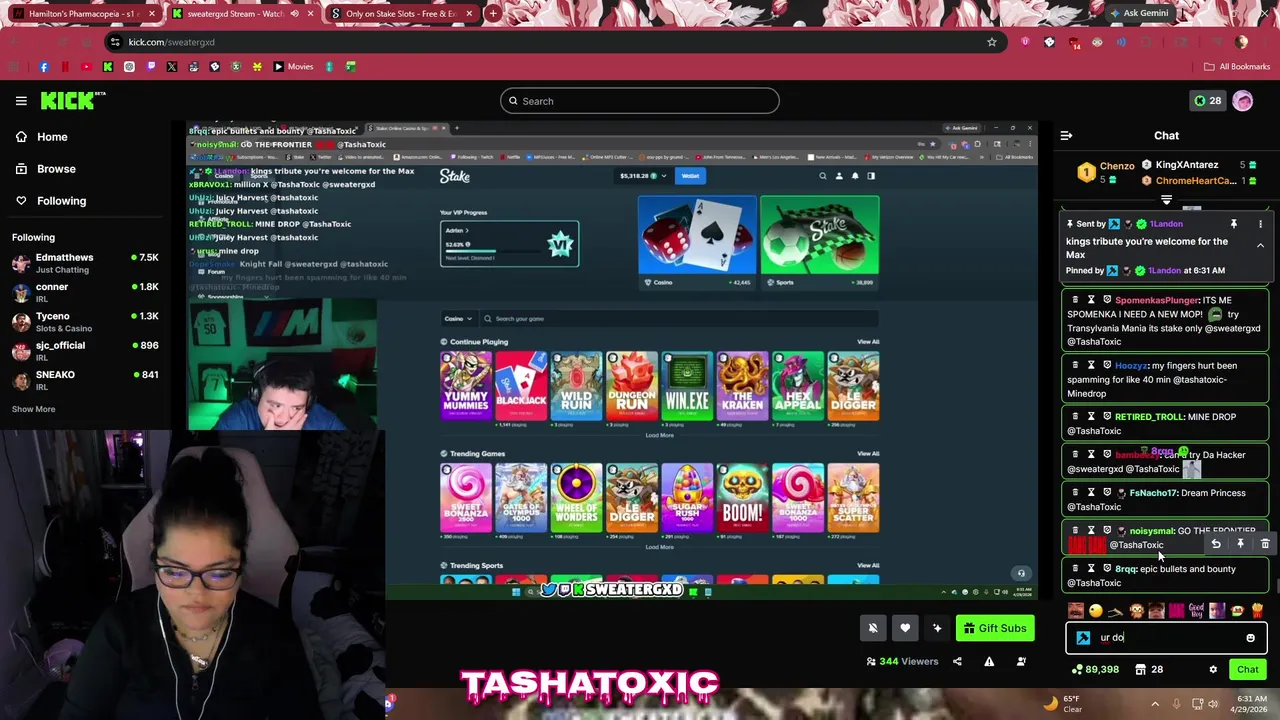The height and width of the screenshot is (720, 1280).
Task: Delete noisysmal's chat message
Action: 1265,544
